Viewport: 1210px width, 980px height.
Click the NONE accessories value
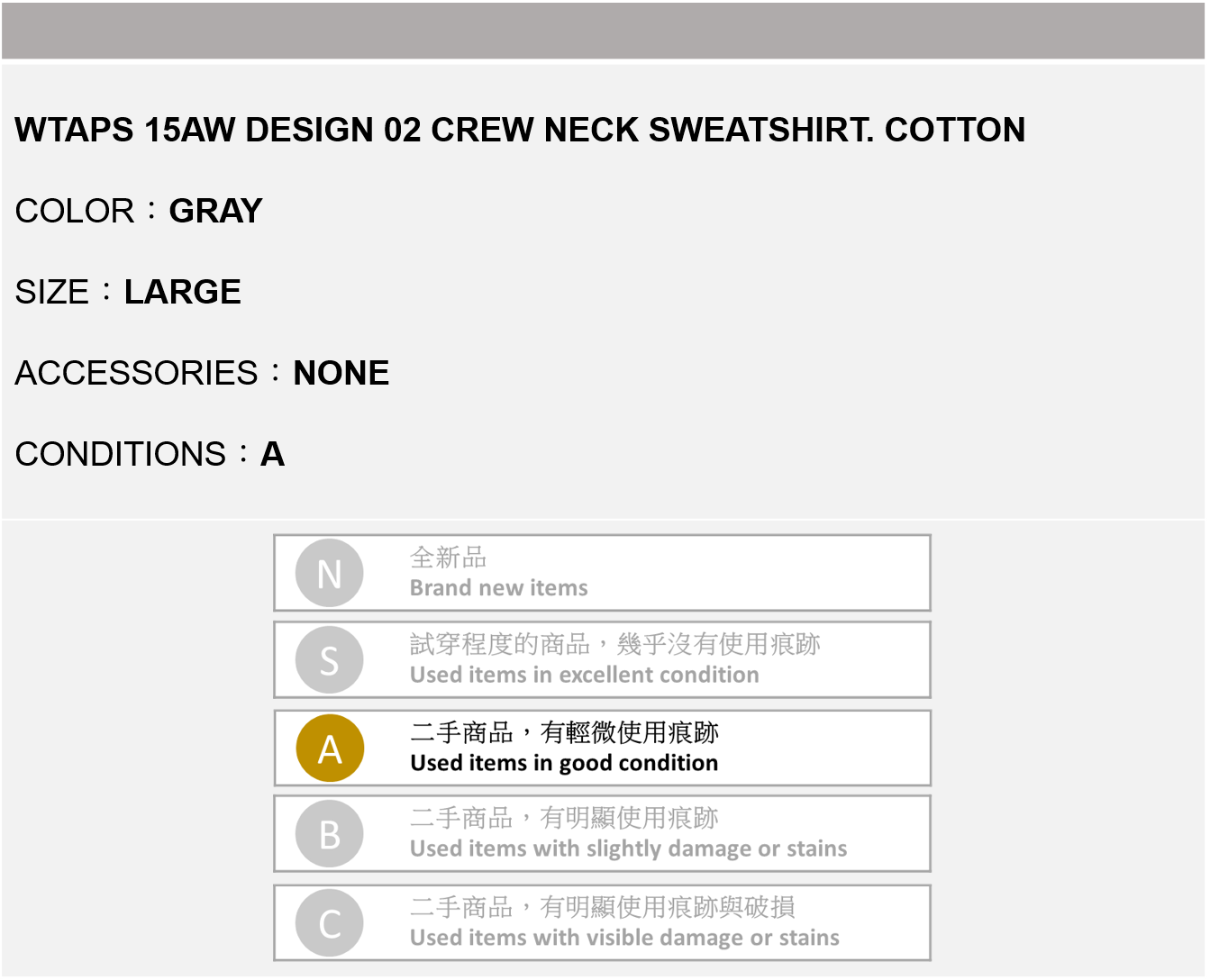point(341,373)
